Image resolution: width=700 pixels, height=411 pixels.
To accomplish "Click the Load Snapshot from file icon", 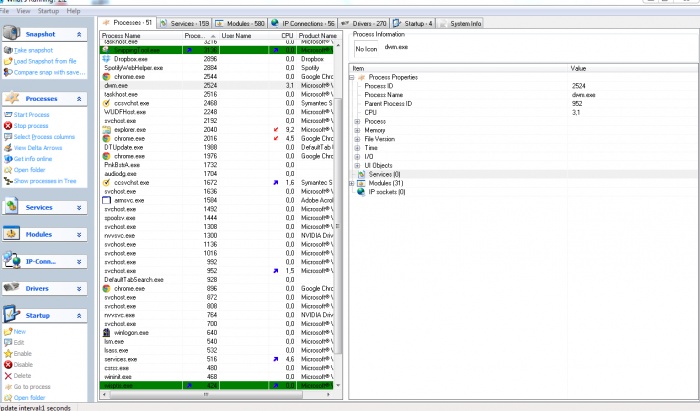I will point(8,61).
